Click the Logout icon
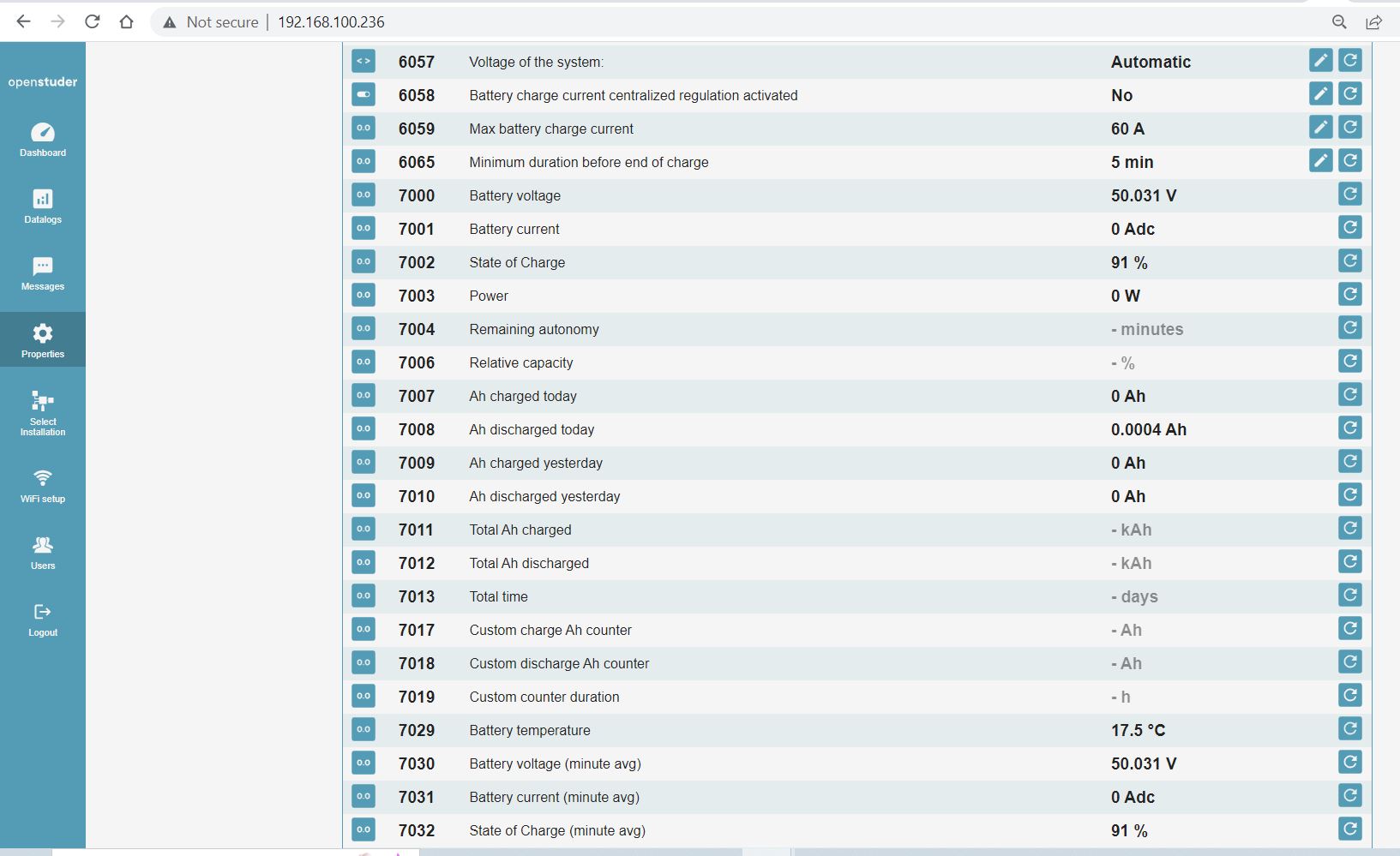Viewport: 1400px width, 856px height. click(x=43, y=612)
